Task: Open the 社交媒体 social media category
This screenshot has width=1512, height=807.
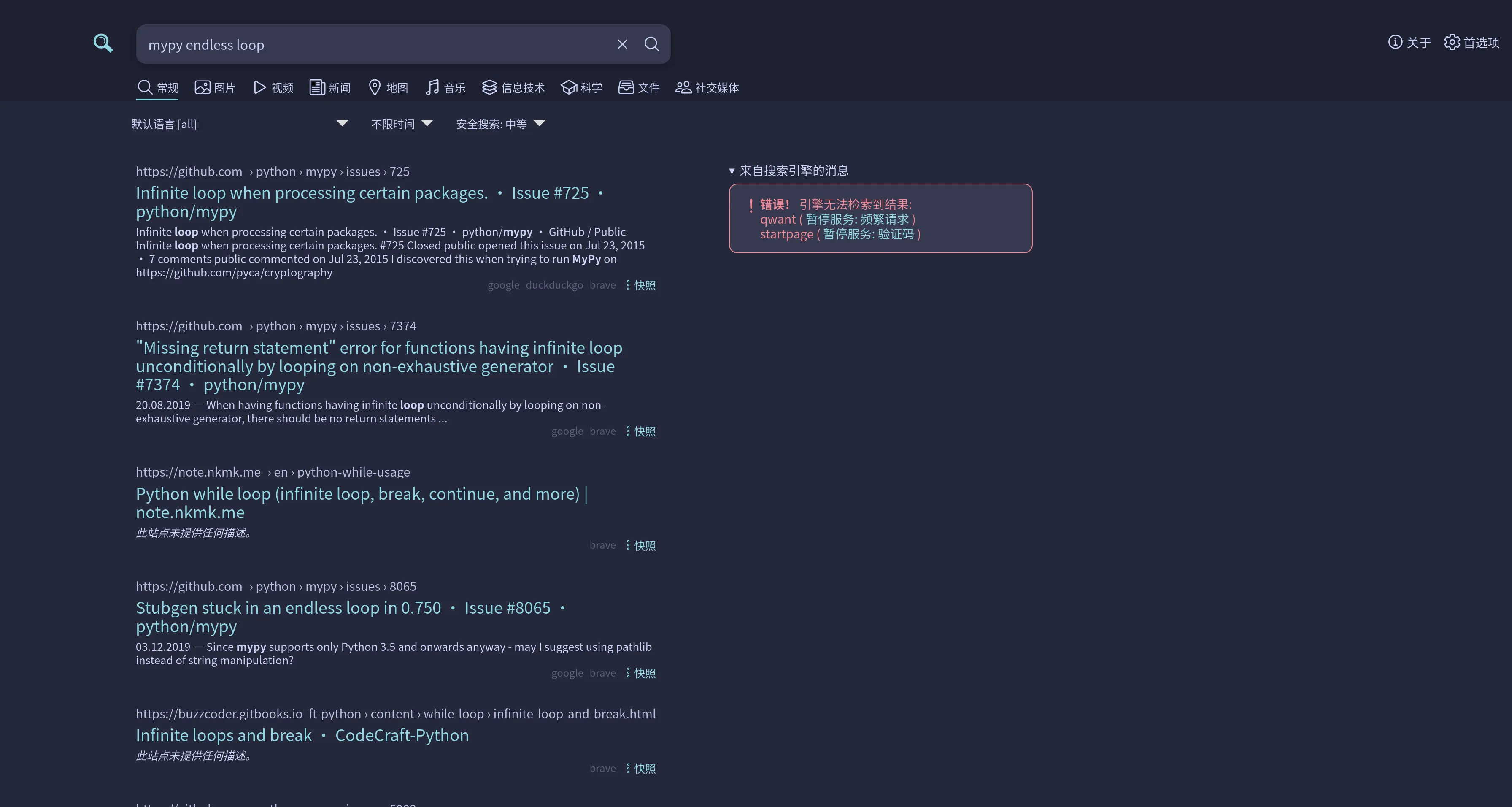Action: point(707,87)
